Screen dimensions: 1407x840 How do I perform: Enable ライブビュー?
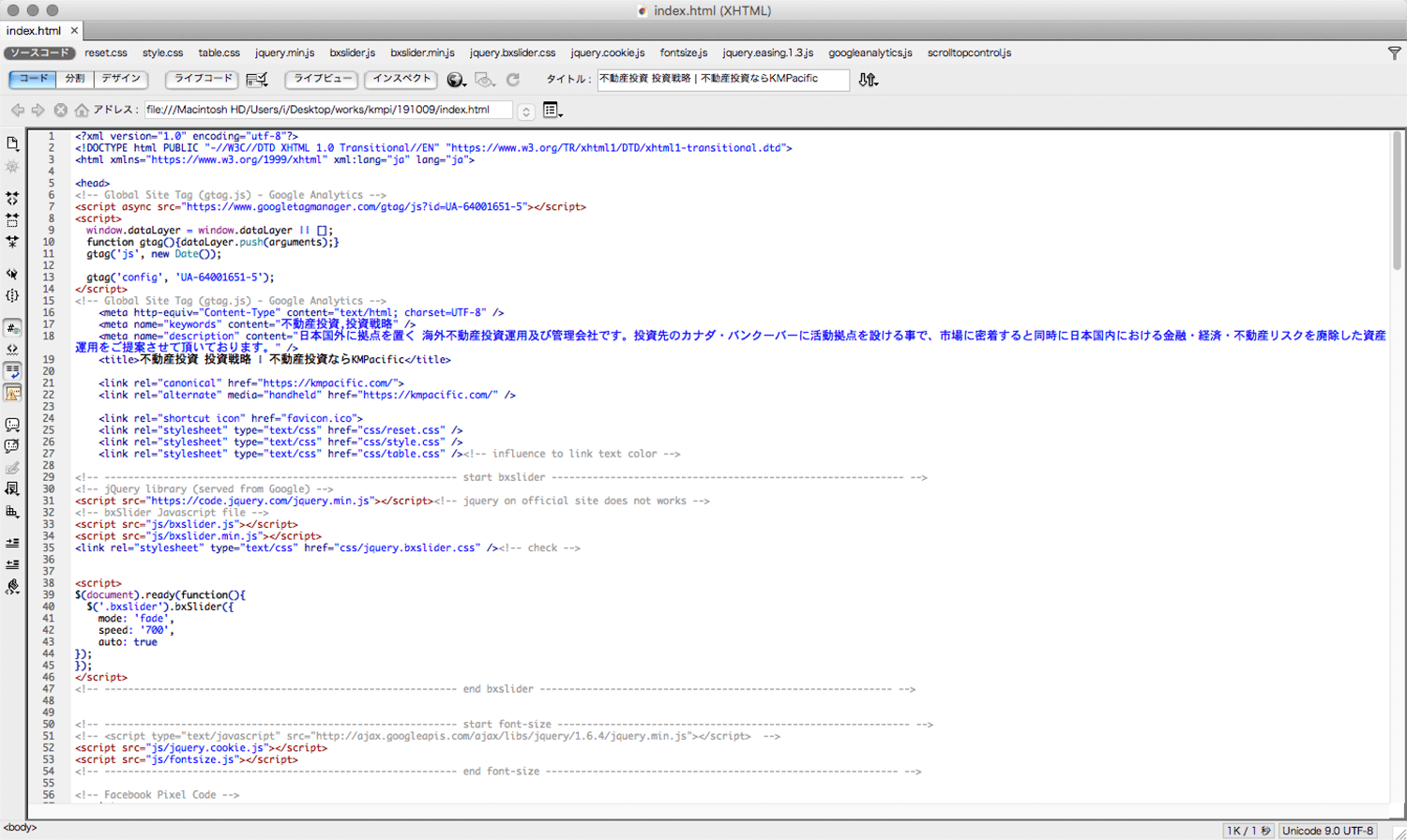(322, 80)
